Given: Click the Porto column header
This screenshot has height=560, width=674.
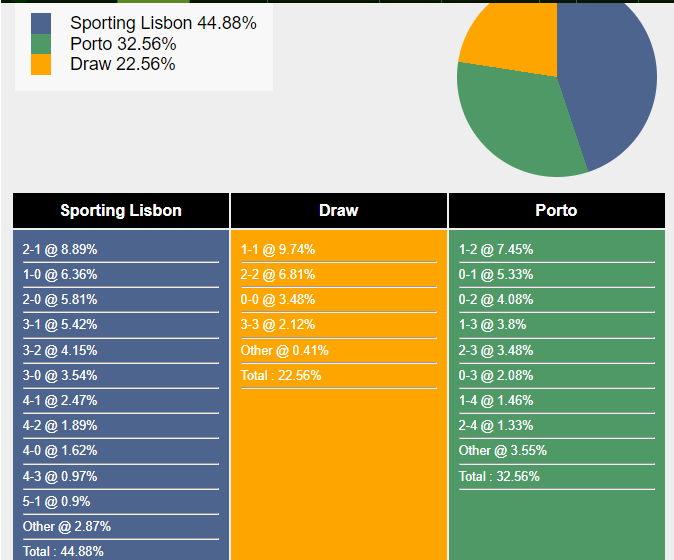Looking at the screenshot, I should tap(556, 210).
